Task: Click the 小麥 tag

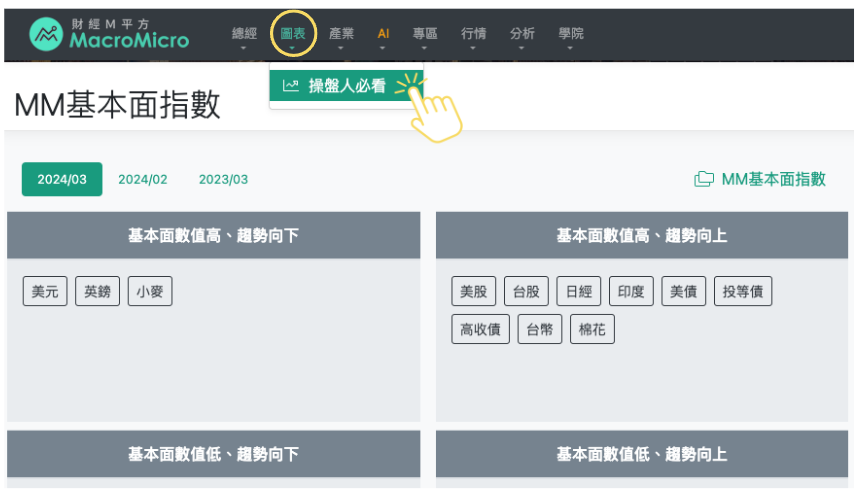Action: (x=150, y=291)
